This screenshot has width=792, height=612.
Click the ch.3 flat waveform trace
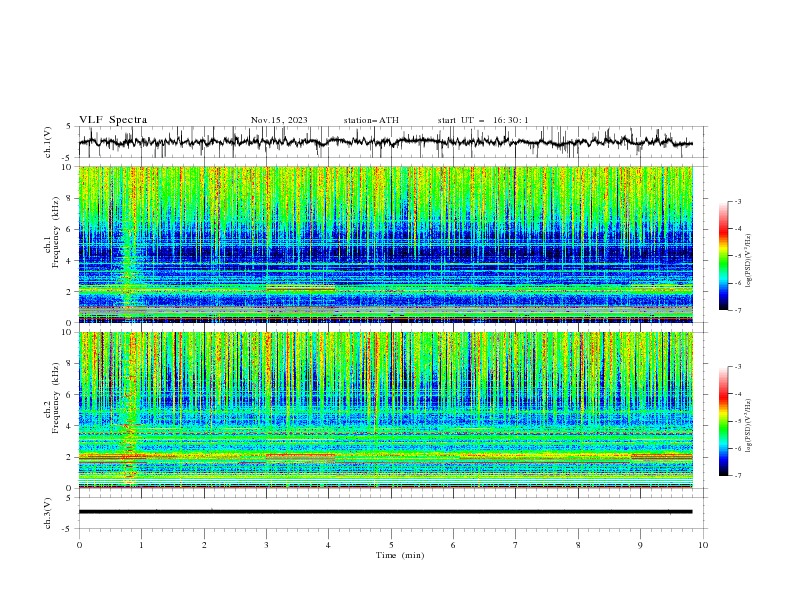point(385,512)
